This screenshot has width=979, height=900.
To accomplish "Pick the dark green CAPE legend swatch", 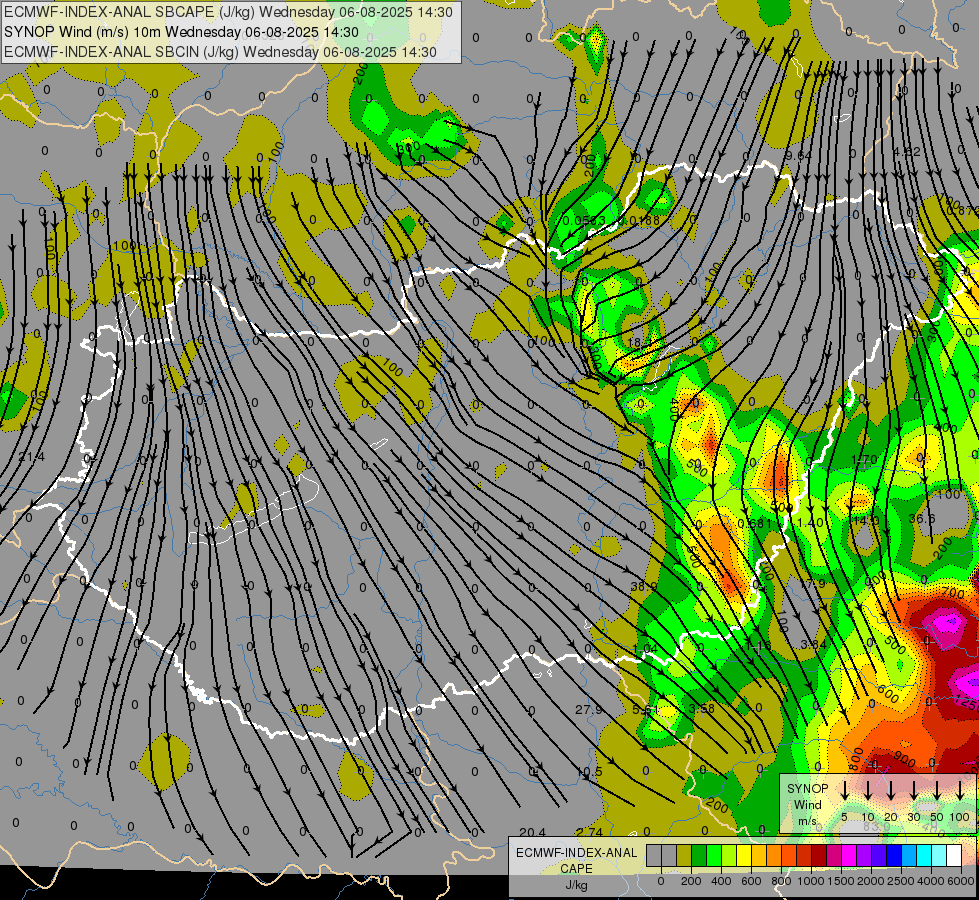I will pyautogui.click(x=699, y=855).
